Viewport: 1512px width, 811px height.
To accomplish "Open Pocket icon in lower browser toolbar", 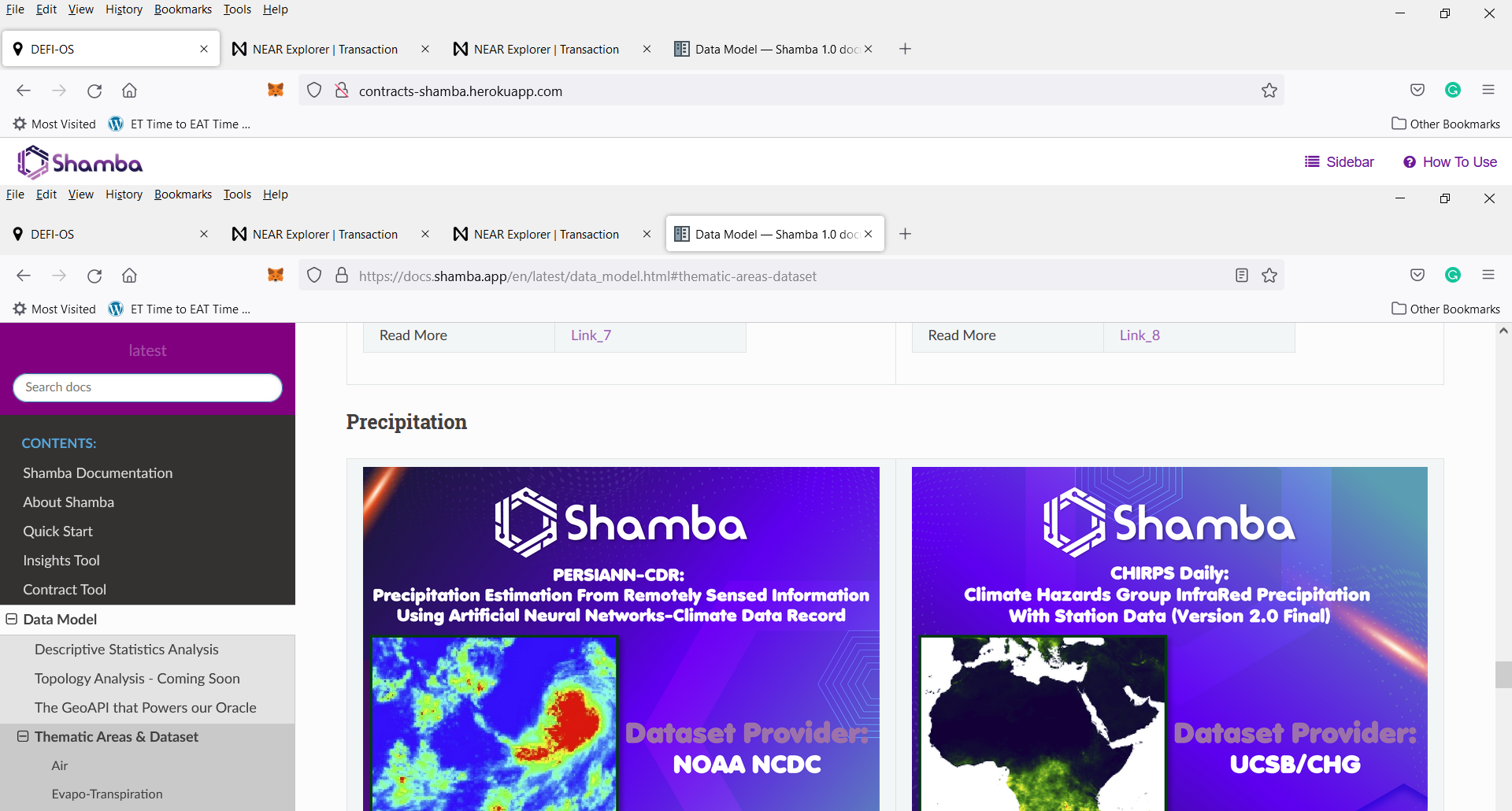I will (x=1417, y=275).
